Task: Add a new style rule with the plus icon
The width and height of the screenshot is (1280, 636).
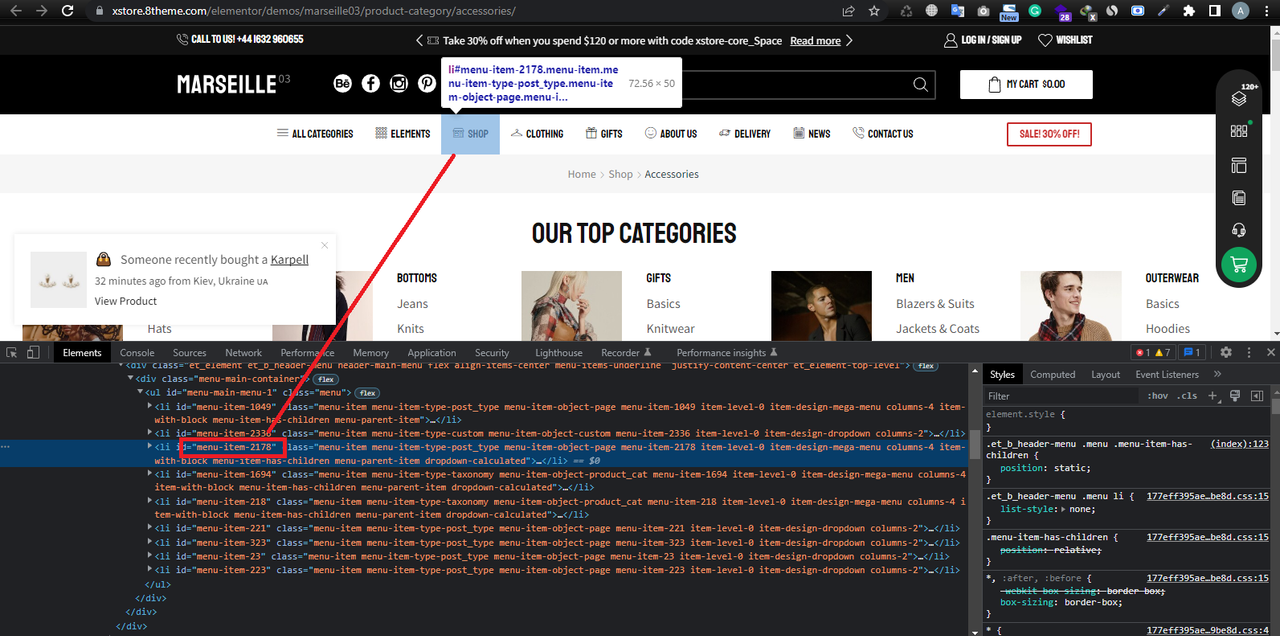Action: (x=1213, y=396)
